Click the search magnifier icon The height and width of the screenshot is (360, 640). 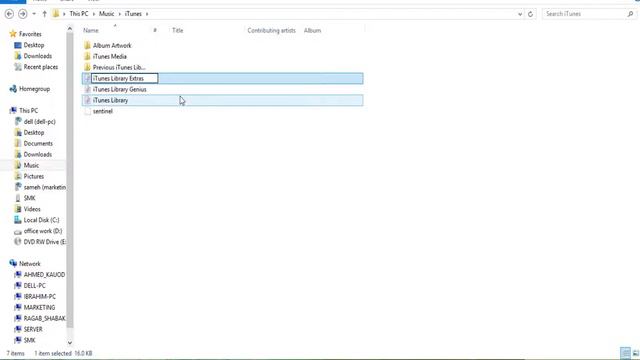(630, 14)
